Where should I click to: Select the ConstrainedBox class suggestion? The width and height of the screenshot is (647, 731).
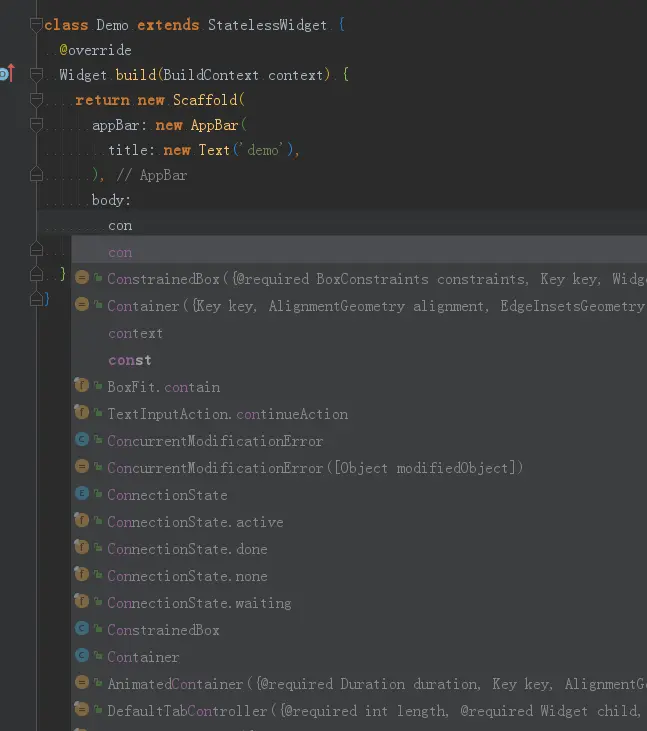pyautogui.click(x=359, y=630)
